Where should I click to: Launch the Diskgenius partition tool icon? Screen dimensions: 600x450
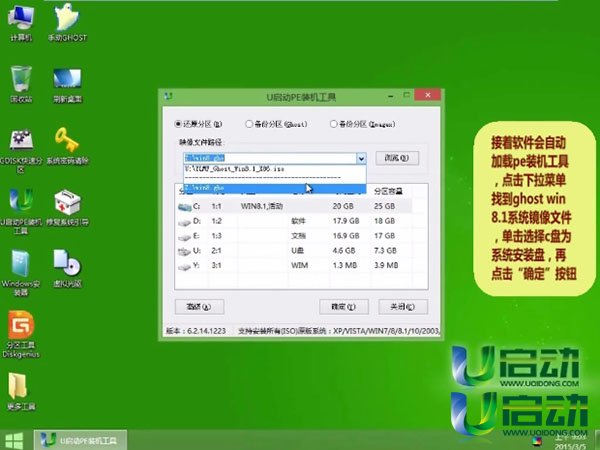(x=21, y=334)
